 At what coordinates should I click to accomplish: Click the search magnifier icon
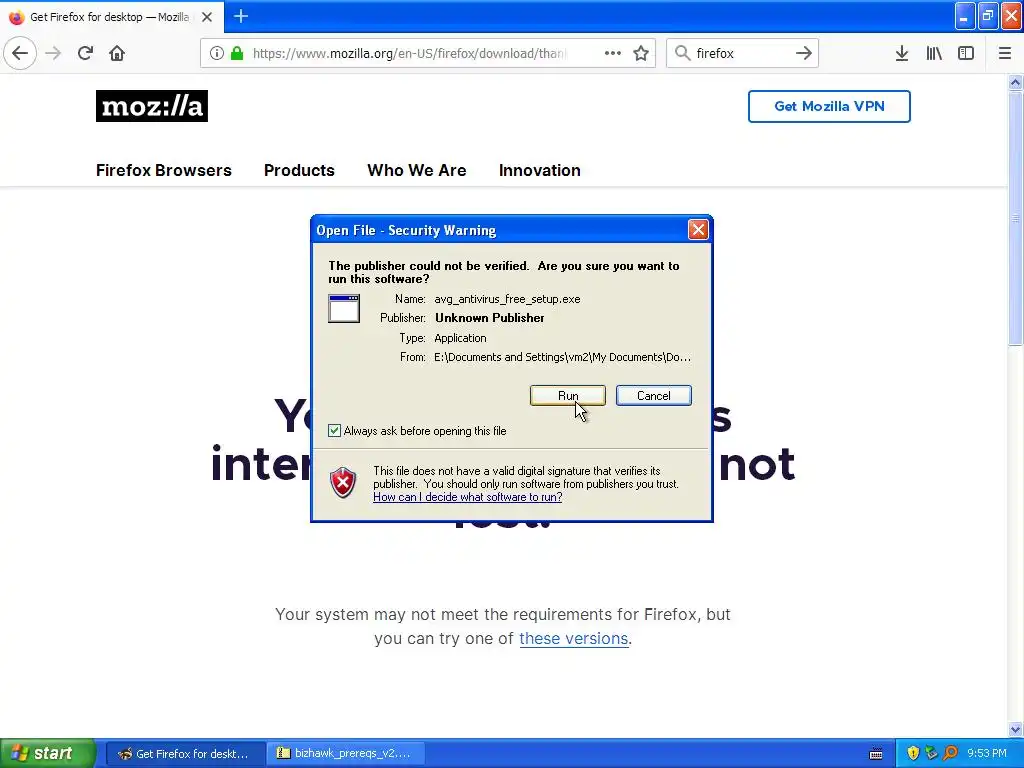pyautogui.click(x=682, y=53)
